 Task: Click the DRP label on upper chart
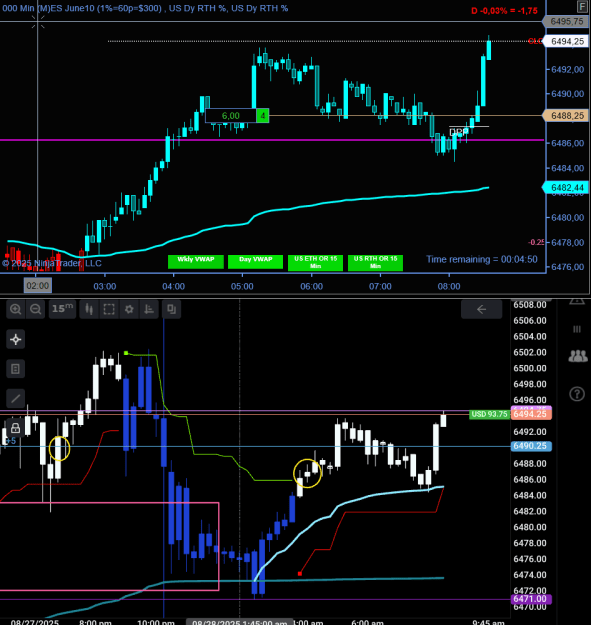[x=458, y=132]
